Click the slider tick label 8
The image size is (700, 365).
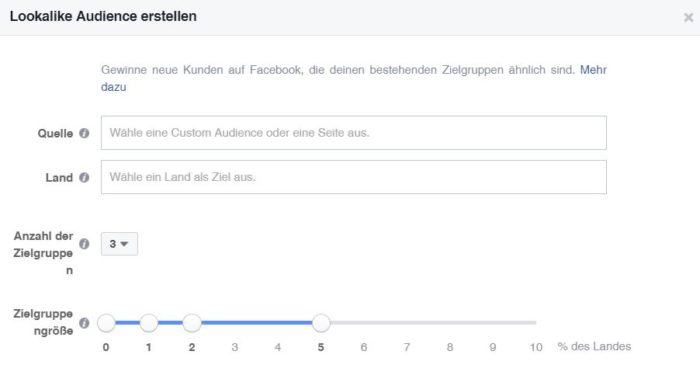coord(450,347)
